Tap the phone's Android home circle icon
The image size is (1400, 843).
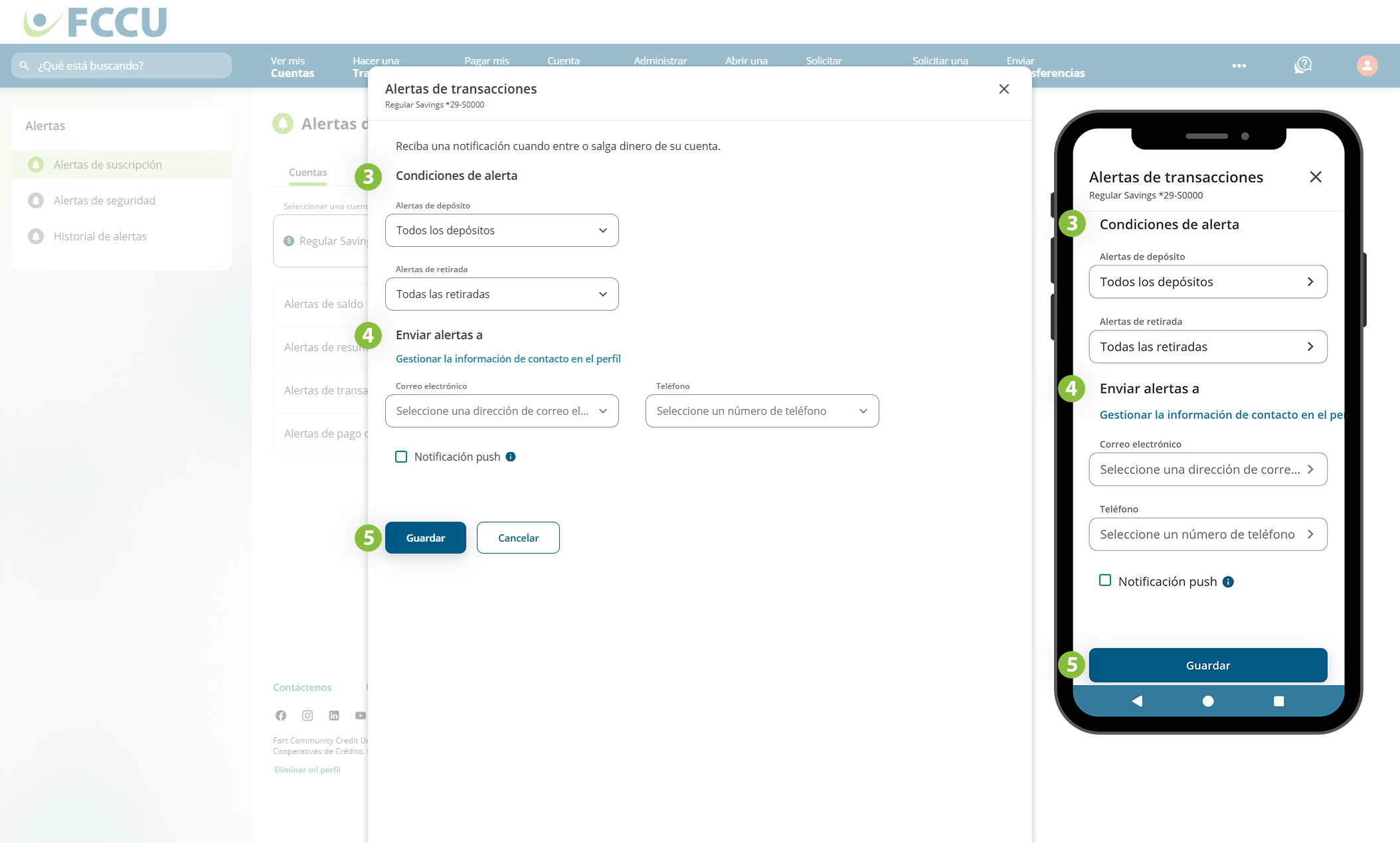[1208, 701]
